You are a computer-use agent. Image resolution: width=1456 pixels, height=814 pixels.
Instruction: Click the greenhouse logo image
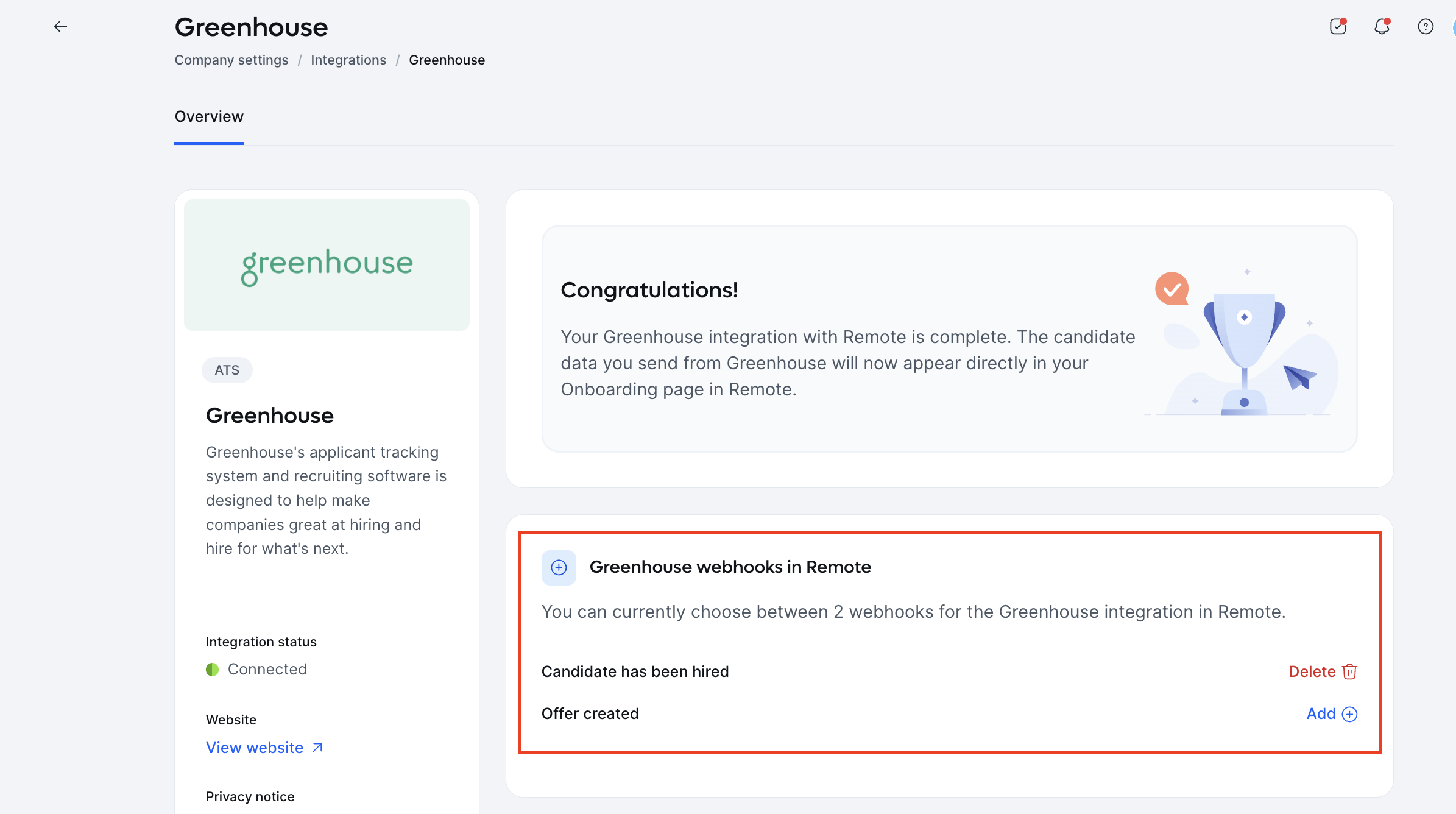point(327,265)
